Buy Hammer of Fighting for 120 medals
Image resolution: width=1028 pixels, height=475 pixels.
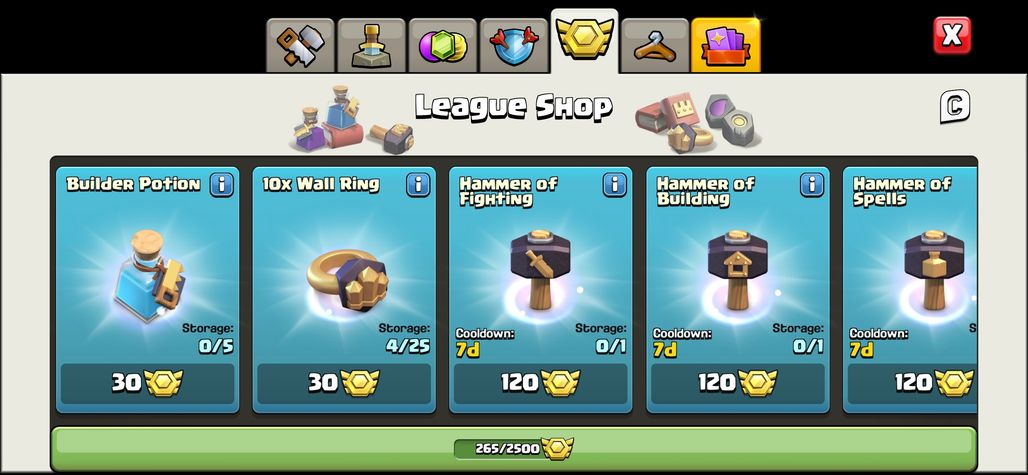[541, 383]
